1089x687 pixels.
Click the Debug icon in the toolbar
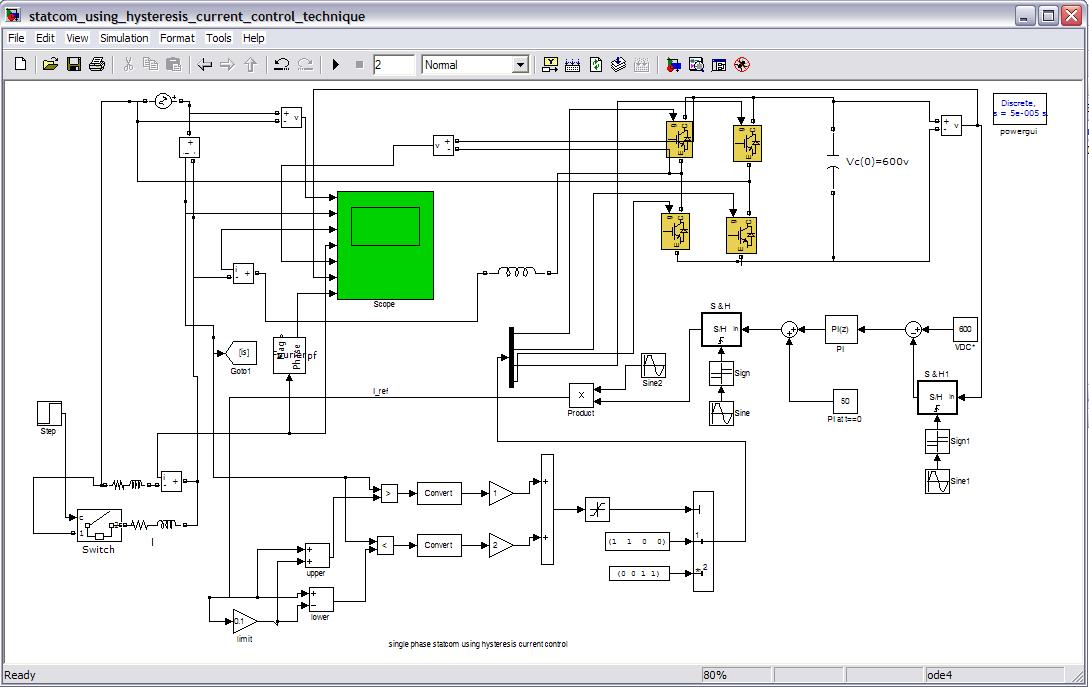pos(741,65)
